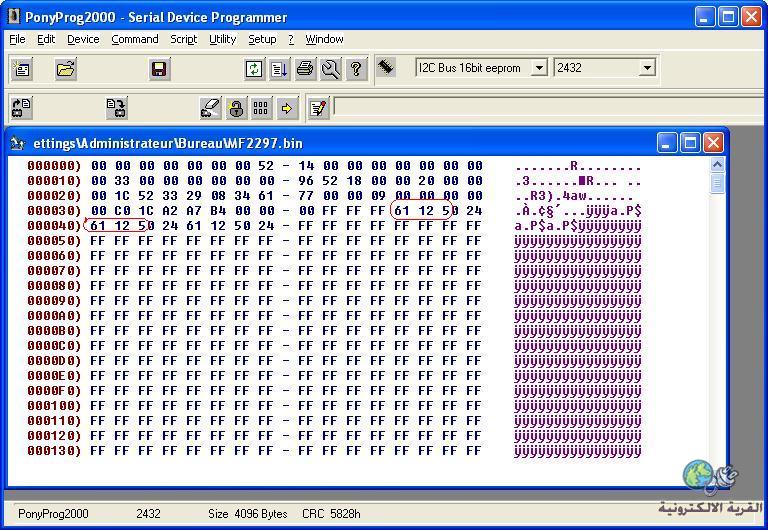Screen dimensions: 768x530
Task: Open a device file with folder icon
Action: (66, 69)
